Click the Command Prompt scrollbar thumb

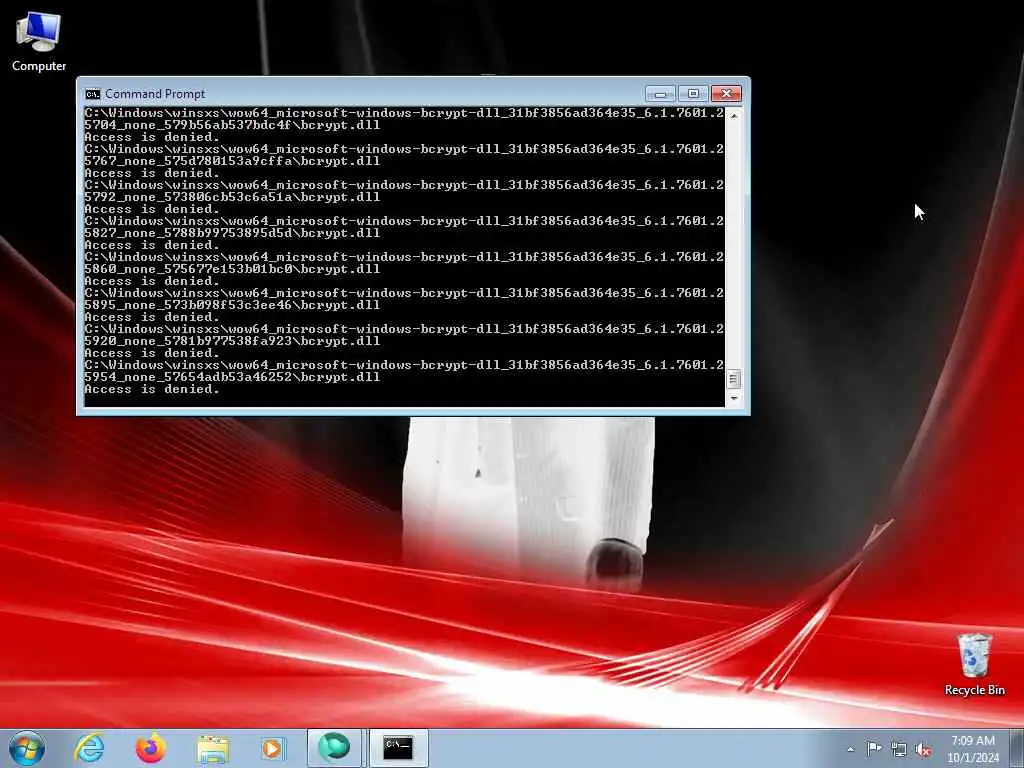click(x=734, y=379)
